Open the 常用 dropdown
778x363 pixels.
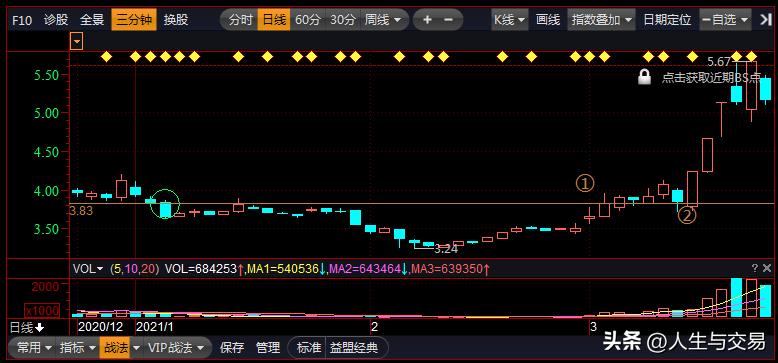tap(34, 348)
